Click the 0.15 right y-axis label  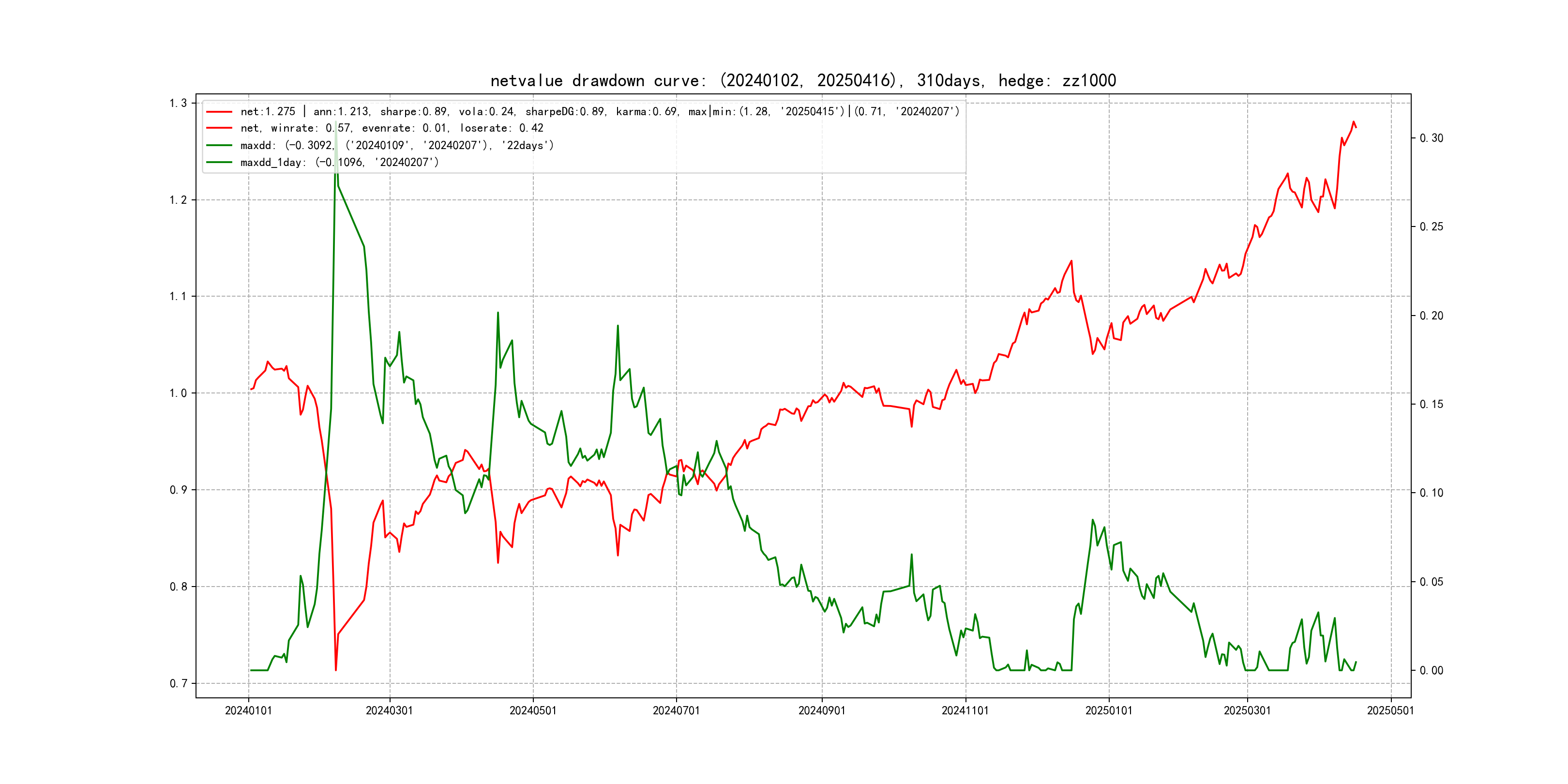pyautogui.click(x=1431, y=404)
